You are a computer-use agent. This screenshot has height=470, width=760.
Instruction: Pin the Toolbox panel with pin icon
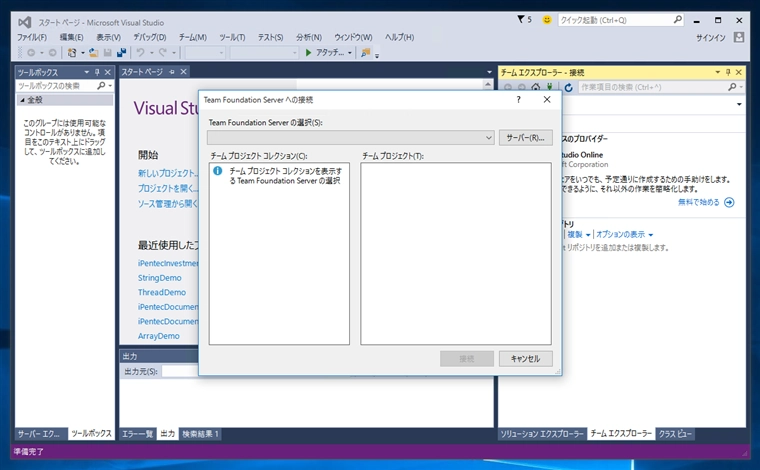(x=97, y=72)
